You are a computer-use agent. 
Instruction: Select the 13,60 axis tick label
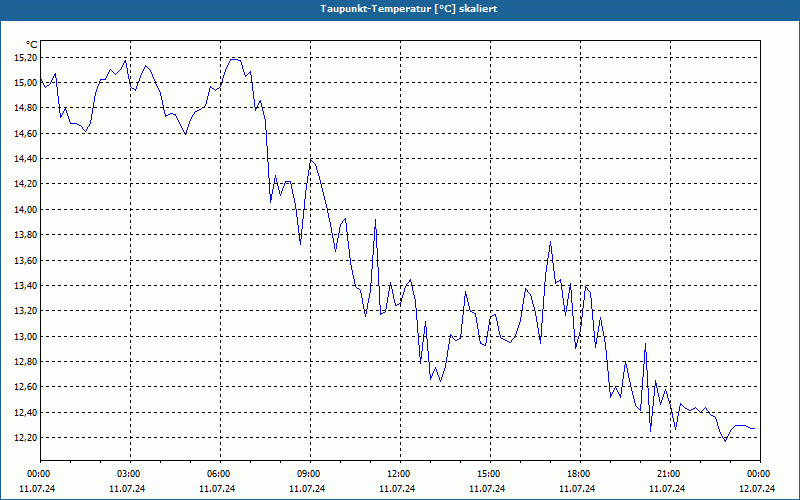point(25,260)
